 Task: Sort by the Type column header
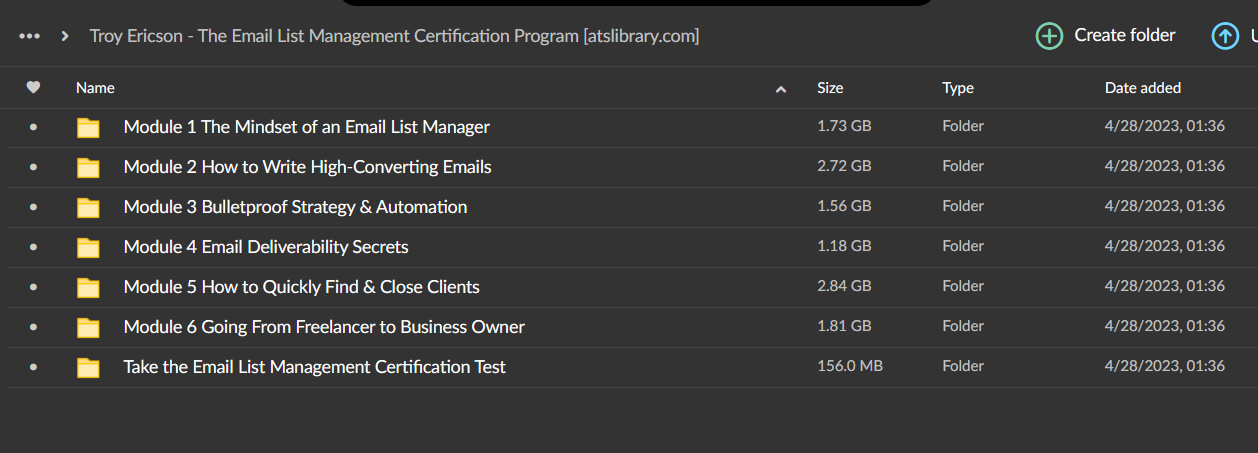pos(958,88)
